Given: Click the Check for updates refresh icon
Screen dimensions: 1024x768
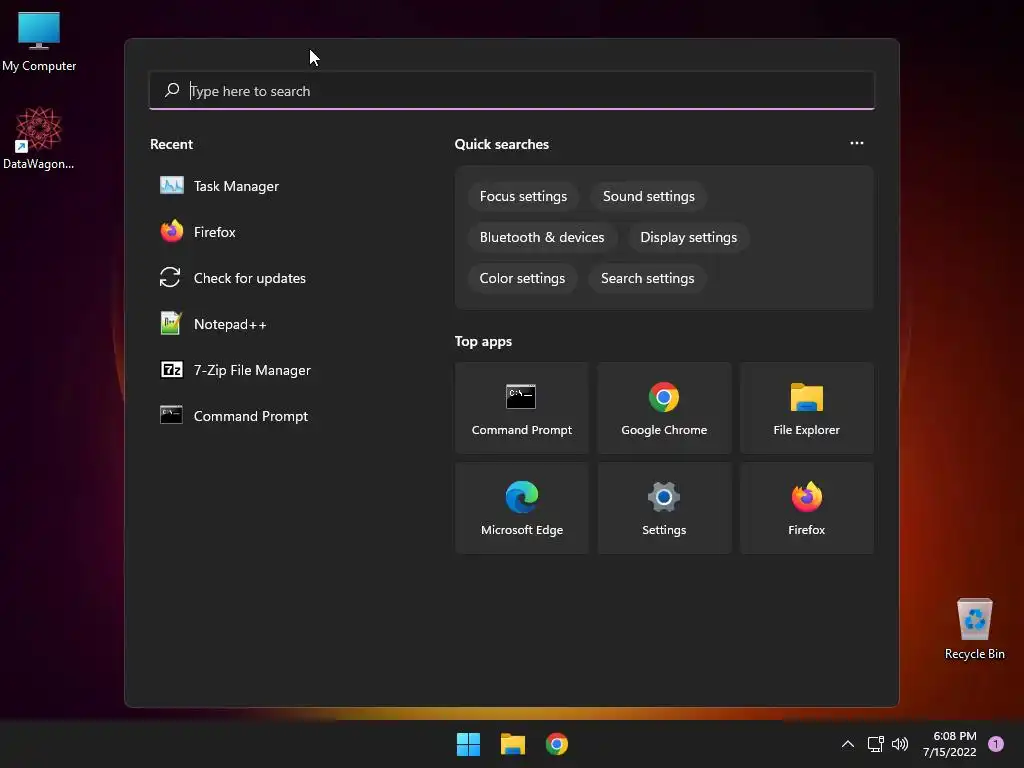Looking at the screenshot, I should pos(170,278).
